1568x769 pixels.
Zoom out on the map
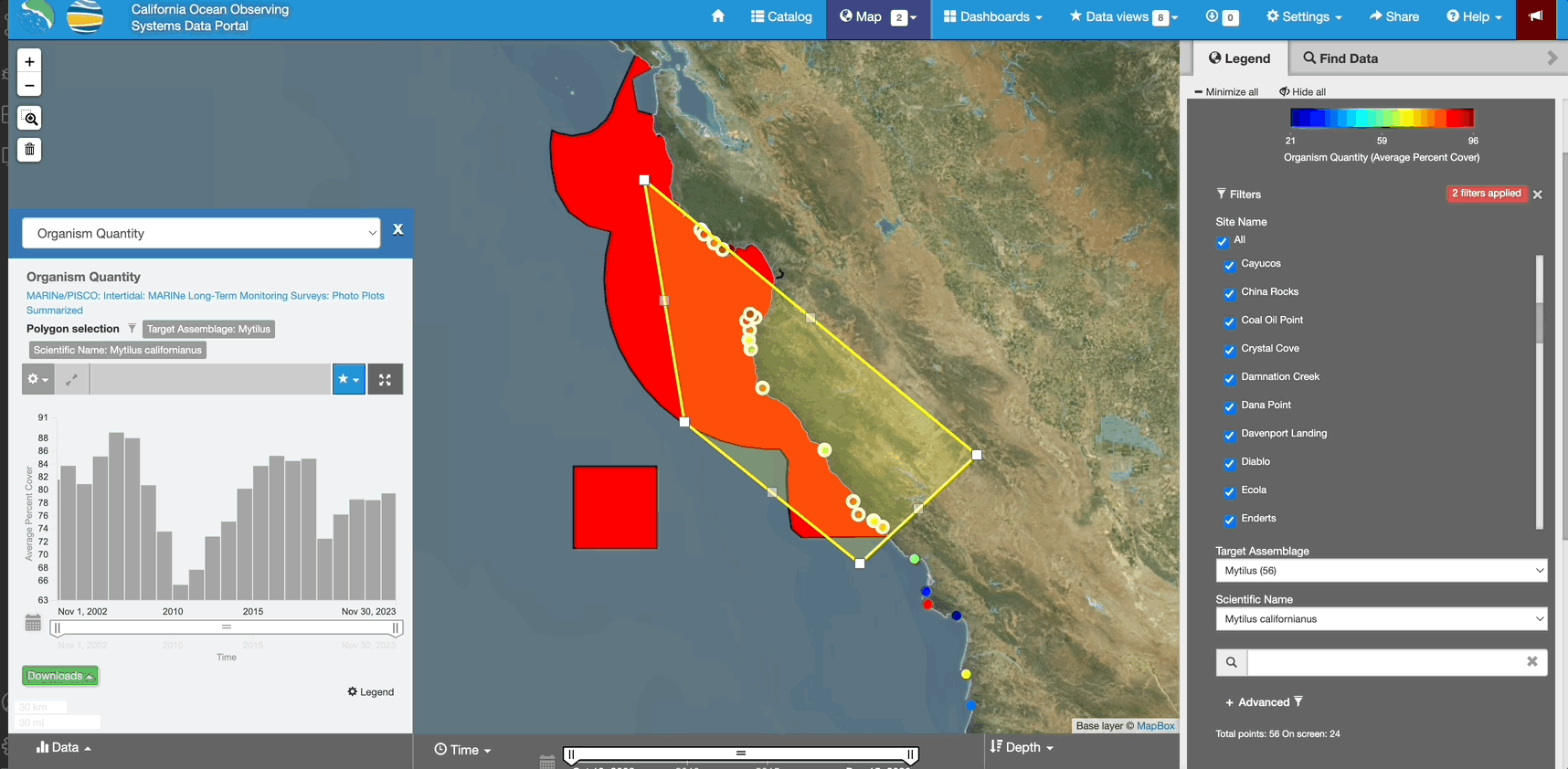tap(29, 85)
